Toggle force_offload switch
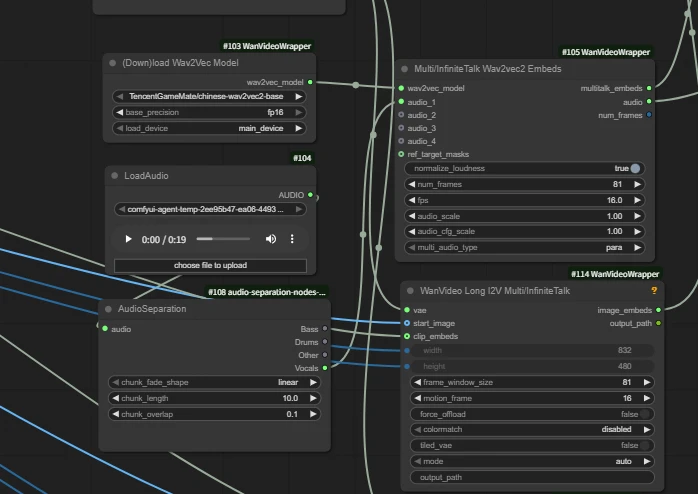The width and height of the screenshot is (698, 494). 646,414
